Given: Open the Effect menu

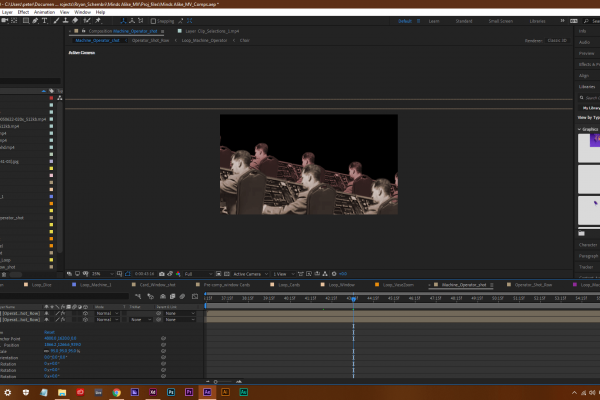Looking at the screenshot, I should tap(23, 12).
